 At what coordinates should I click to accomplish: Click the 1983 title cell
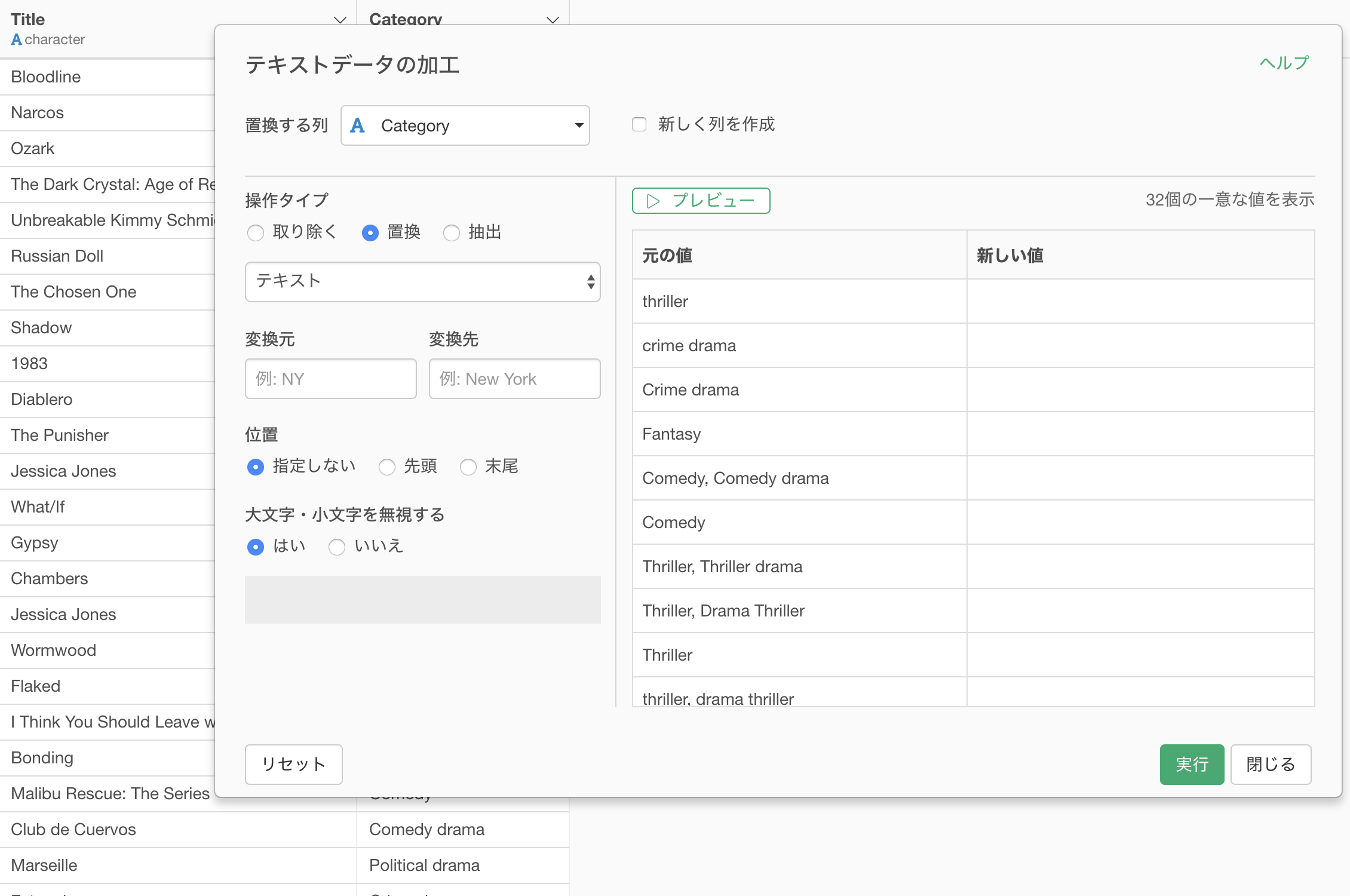click(108, 364)
